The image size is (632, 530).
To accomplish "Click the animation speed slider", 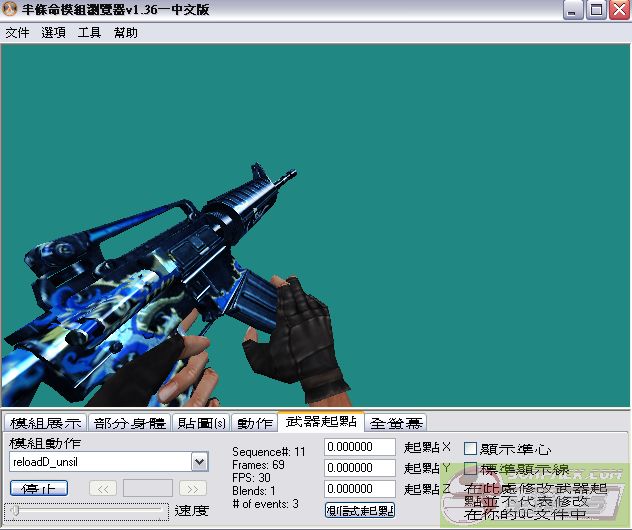I will (x=87, y=511).
